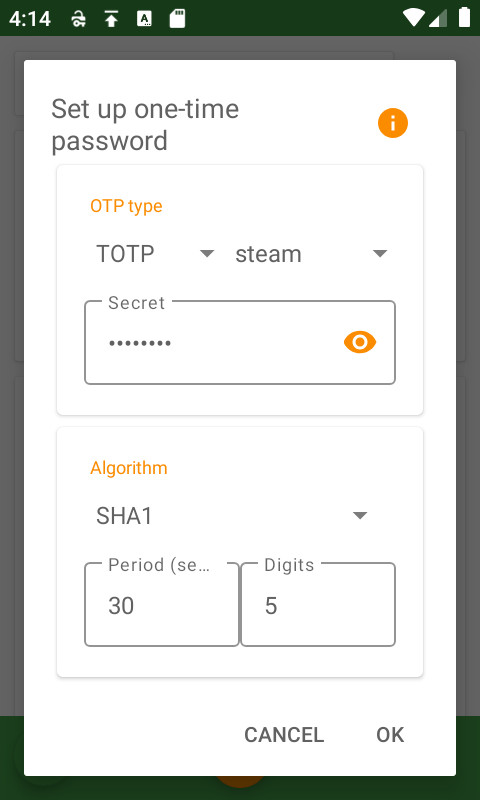Tap the keyboard language notification icon

pyautogui.click(x=145, y=19)
